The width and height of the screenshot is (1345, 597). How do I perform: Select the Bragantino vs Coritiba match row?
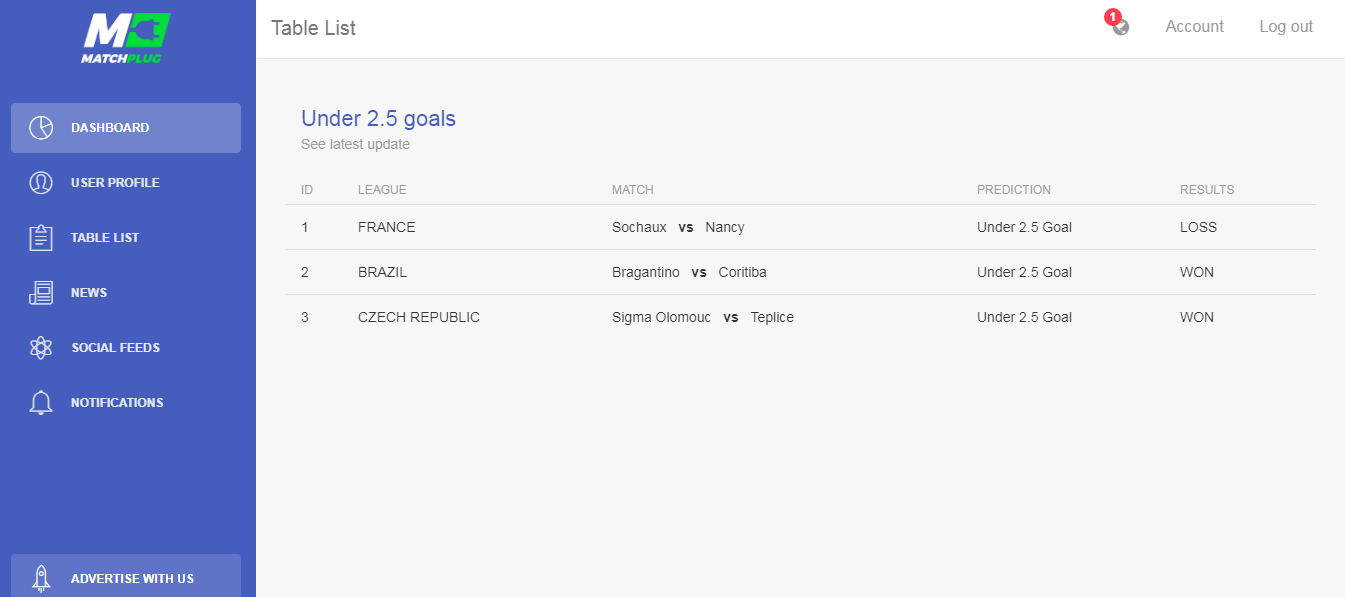[x=800, y=272]
